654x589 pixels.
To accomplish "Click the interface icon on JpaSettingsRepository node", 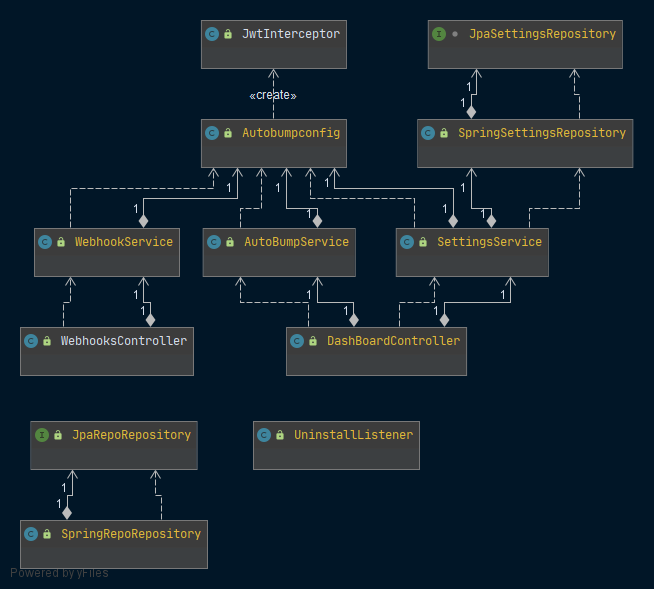I will [439, 34].
